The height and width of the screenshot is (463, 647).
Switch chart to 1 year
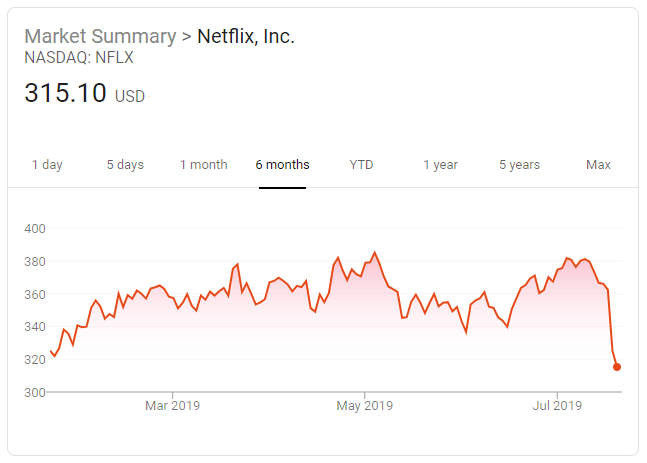(x=440, y=165)
